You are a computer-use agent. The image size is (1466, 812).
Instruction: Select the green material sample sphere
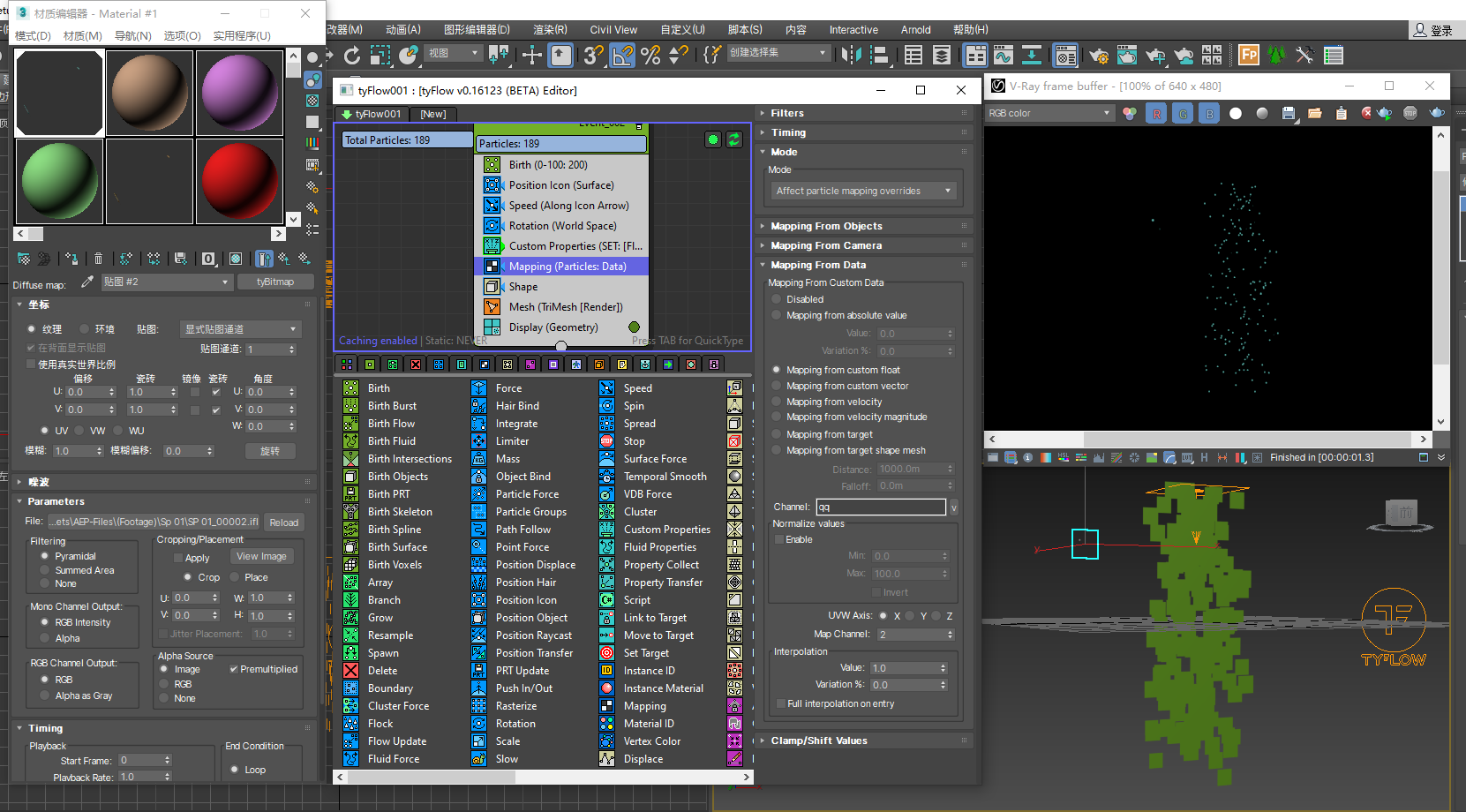(x=60, y=181)
